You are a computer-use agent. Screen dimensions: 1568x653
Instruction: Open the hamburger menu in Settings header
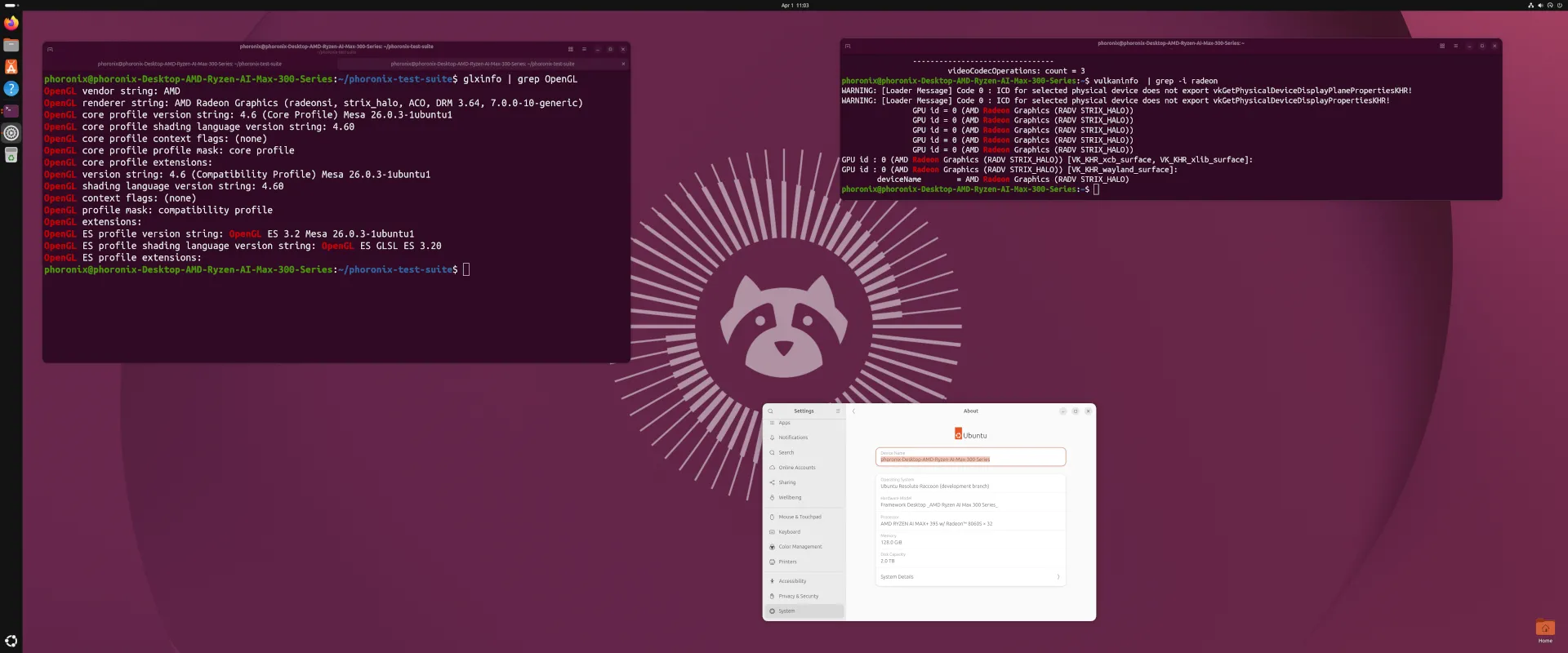pyautogui.click(x=838, y=411)
